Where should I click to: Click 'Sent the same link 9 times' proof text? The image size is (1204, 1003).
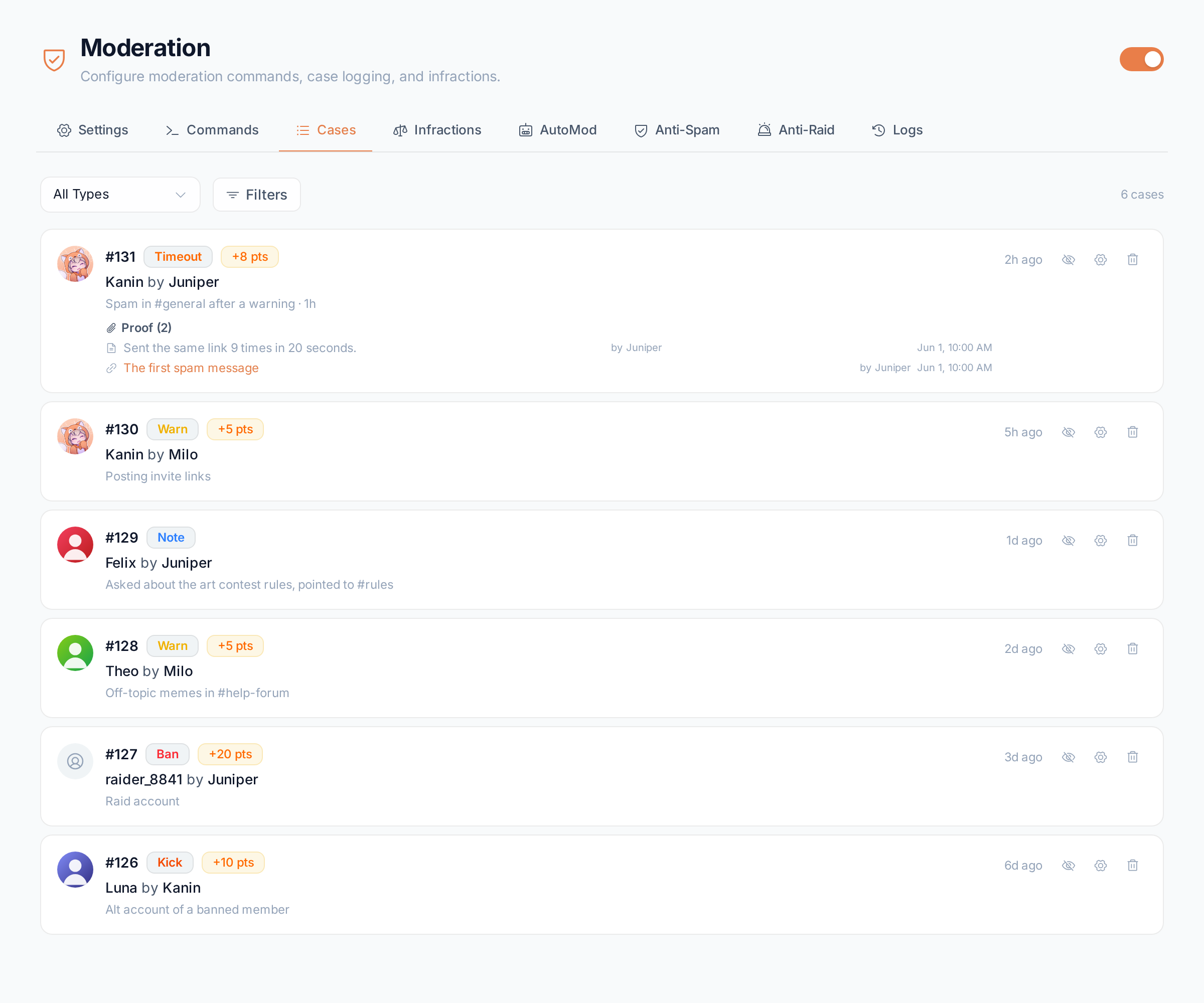(x=240, y=348)
